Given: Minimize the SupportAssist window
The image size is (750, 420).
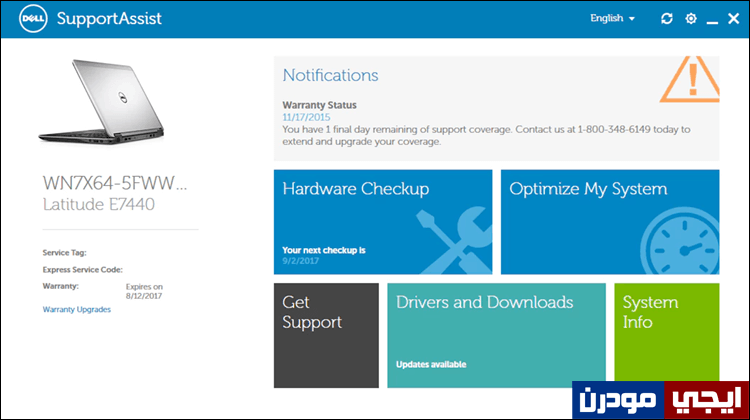Looking at the screenshot, I should coord(712,22).
